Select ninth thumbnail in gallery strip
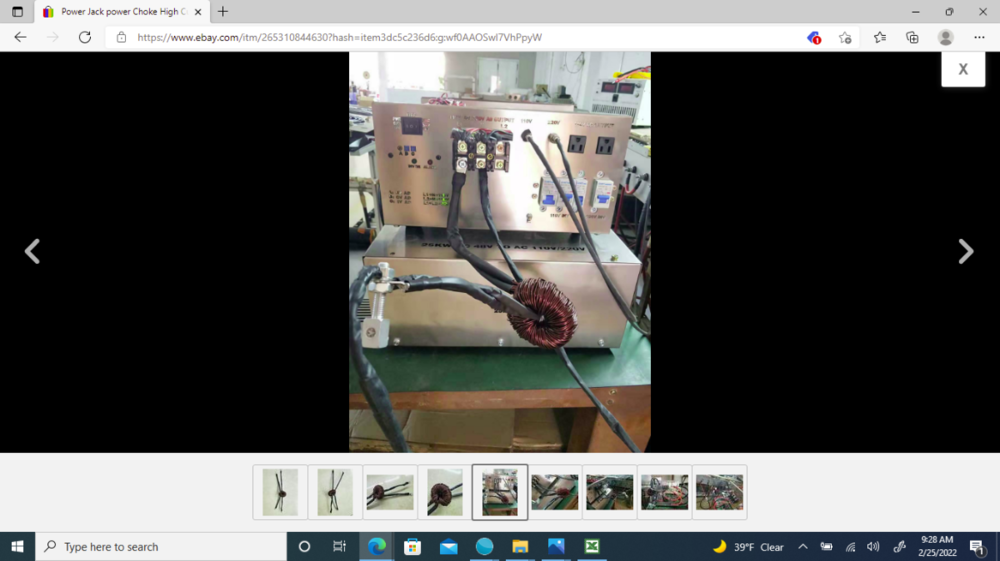The width and height of the screenshot is (1000, 561). coord(719,492)
